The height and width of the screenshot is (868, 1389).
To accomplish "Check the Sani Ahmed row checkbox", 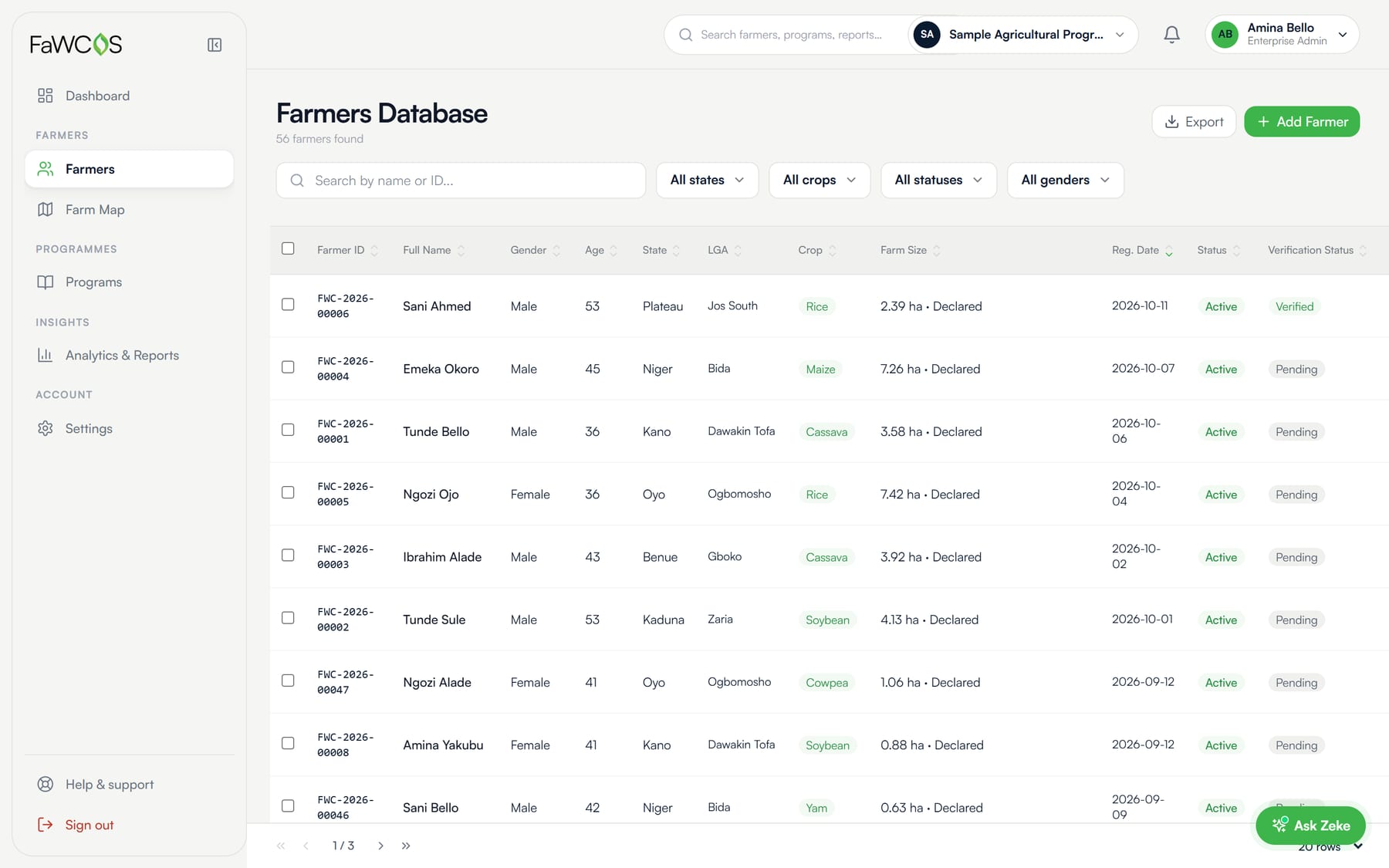I will (288, 305).
